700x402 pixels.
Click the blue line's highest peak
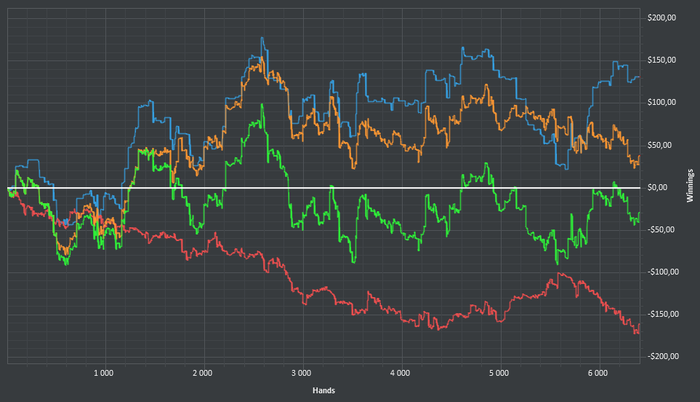pos(262,38)
